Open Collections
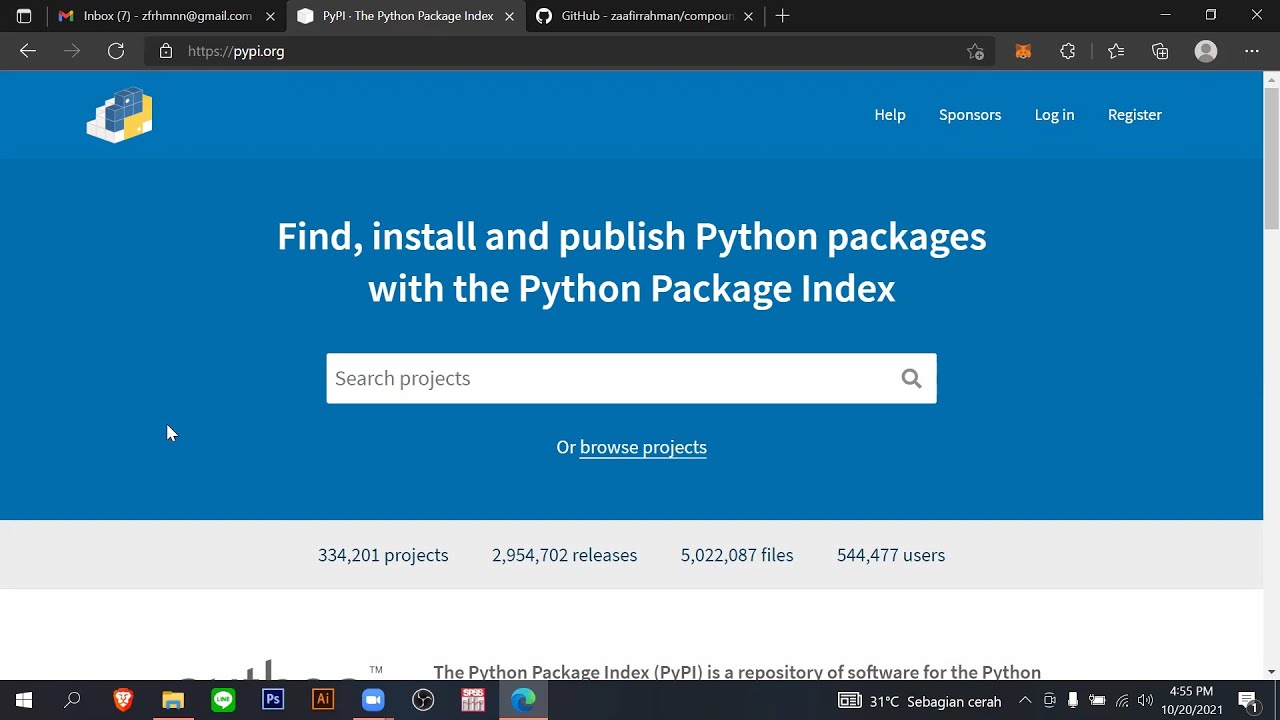The height and width of the screenshot is (720, 1280). pyautogui.click(x=1160, y=51)
